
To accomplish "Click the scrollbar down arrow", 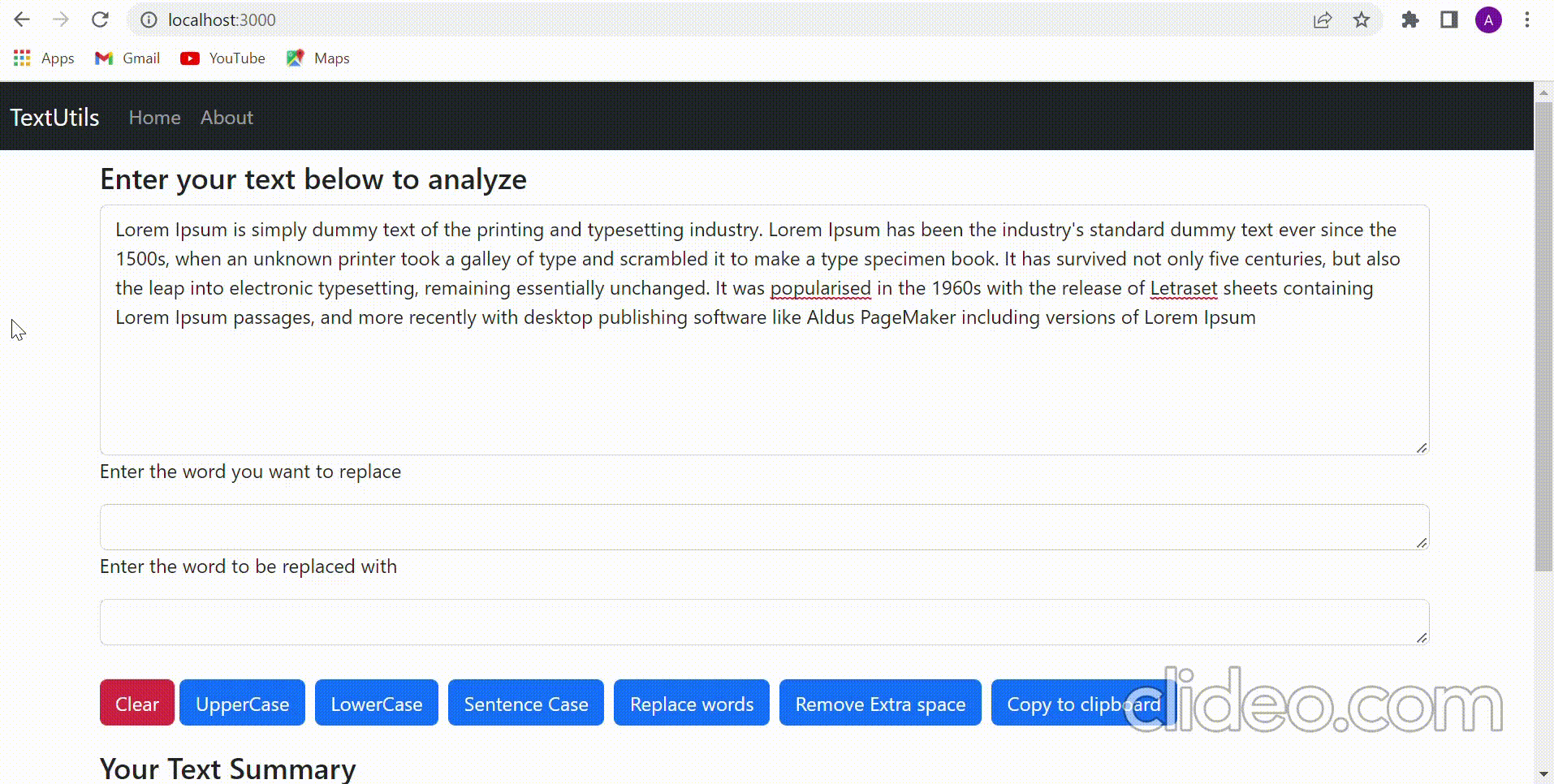I will (1543, 774).
